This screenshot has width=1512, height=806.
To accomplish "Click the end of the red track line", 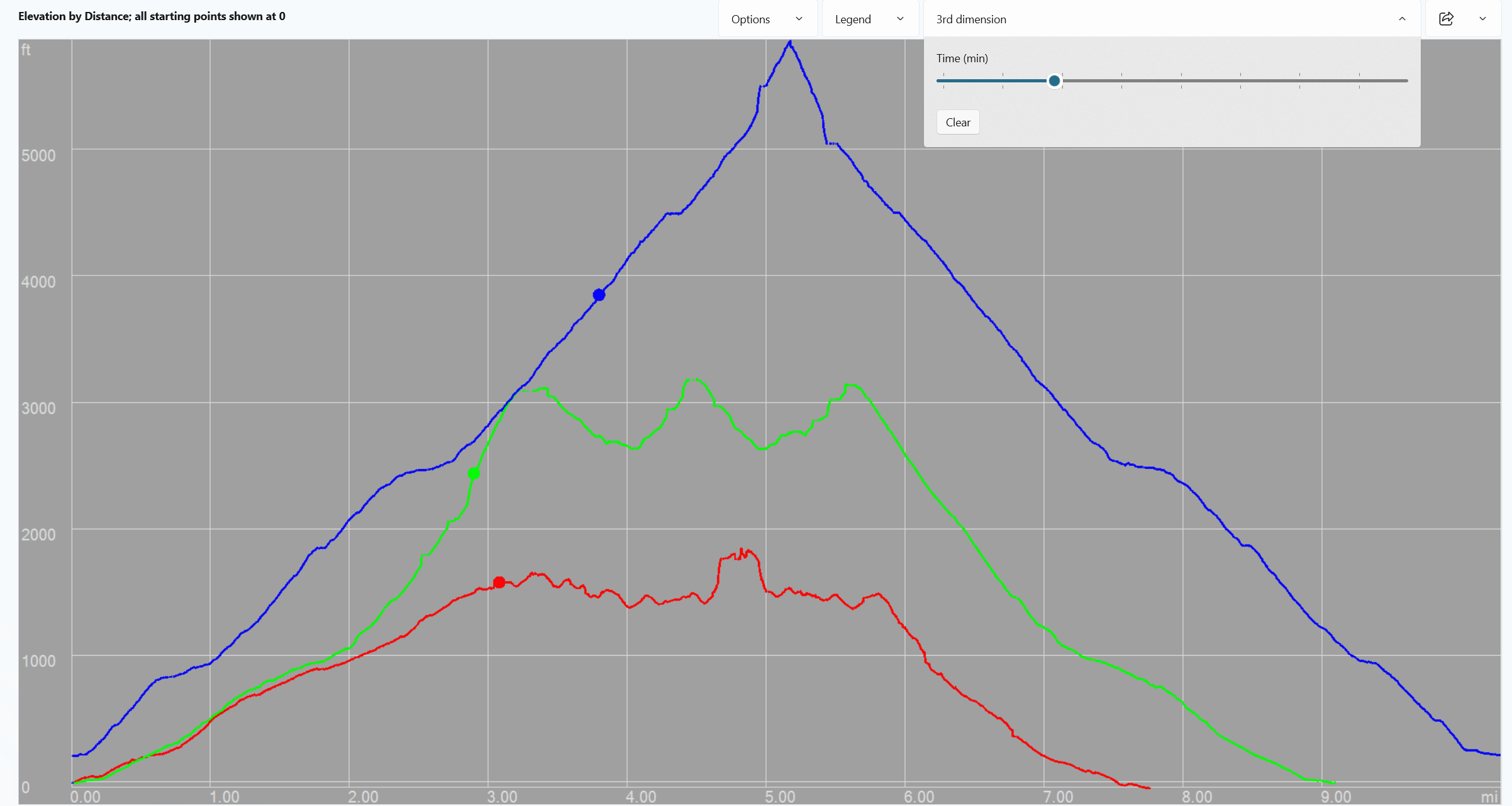I will (1148, 788).
